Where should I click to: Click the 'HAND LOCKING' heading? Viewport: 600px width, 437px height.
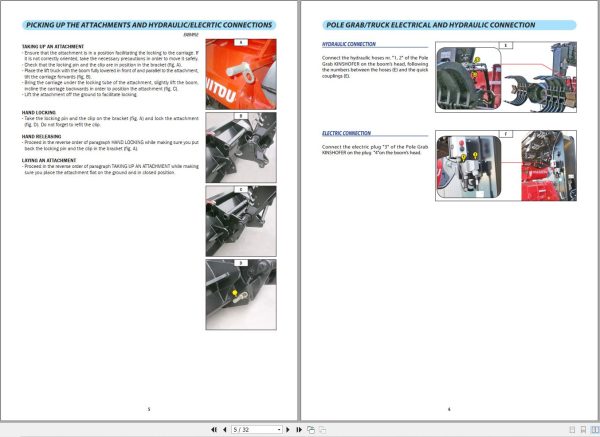[x=39, y=113]
